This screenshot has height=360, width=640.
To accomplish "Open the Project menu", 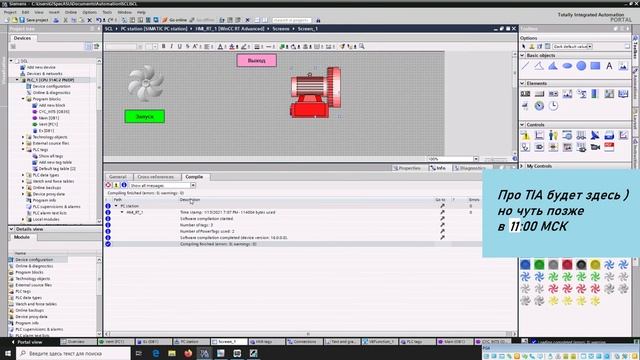I will click(10, 13).
